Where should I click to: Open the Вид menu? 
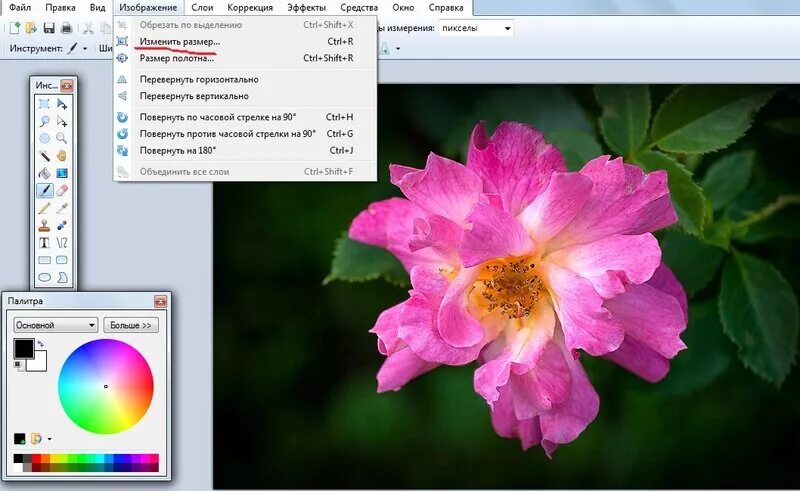click(x=97, y=8)
